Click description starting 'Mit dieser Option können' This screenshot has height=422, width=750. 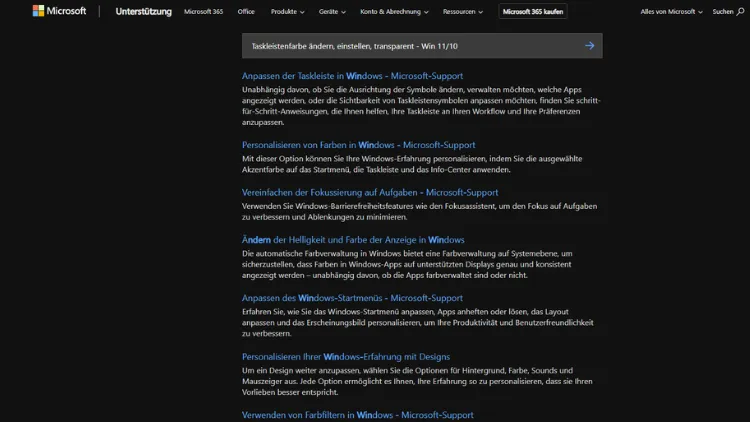(412, 164)
